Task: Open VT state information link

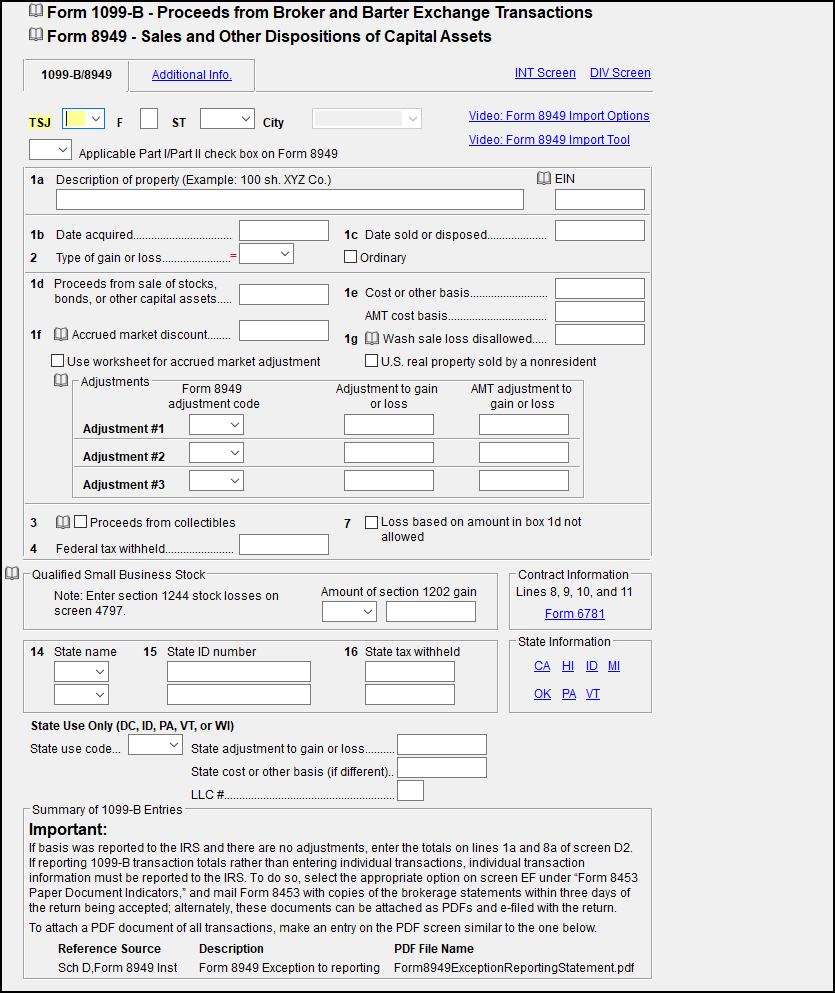Action: (x=593, y=694)
